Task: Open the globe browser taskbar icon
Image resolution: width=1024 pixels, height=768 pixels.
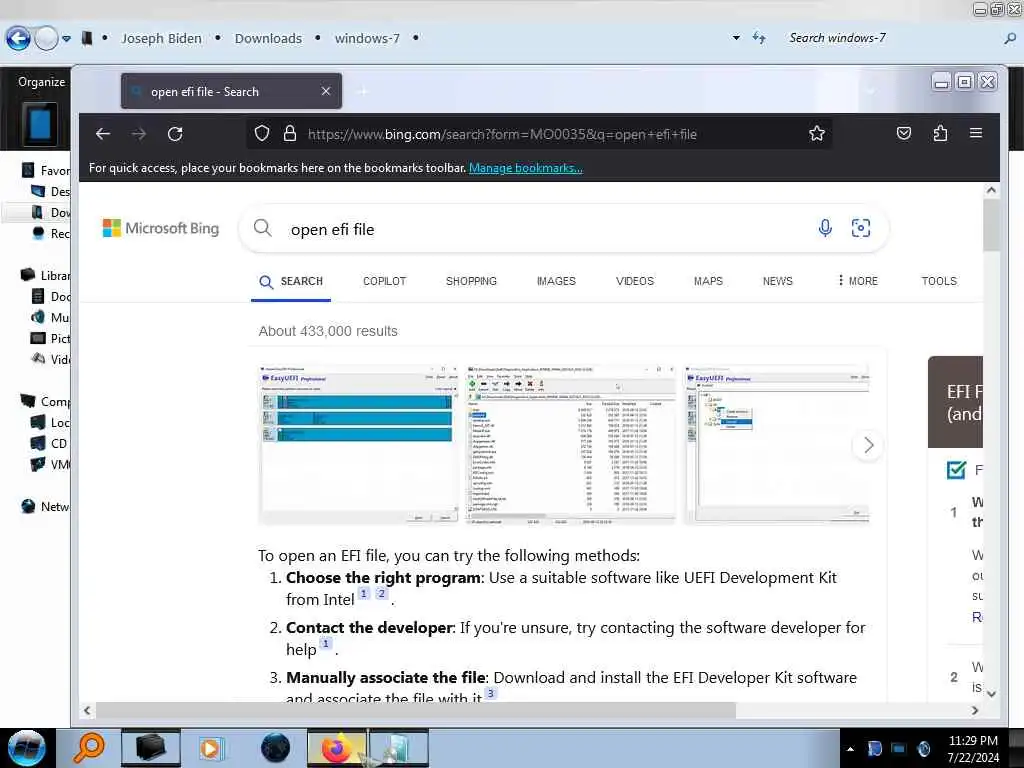Action: [275, 748]
